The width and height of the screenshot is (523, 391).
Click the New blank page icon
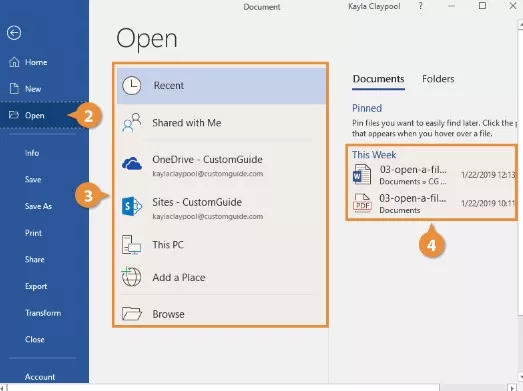(14, 89)
